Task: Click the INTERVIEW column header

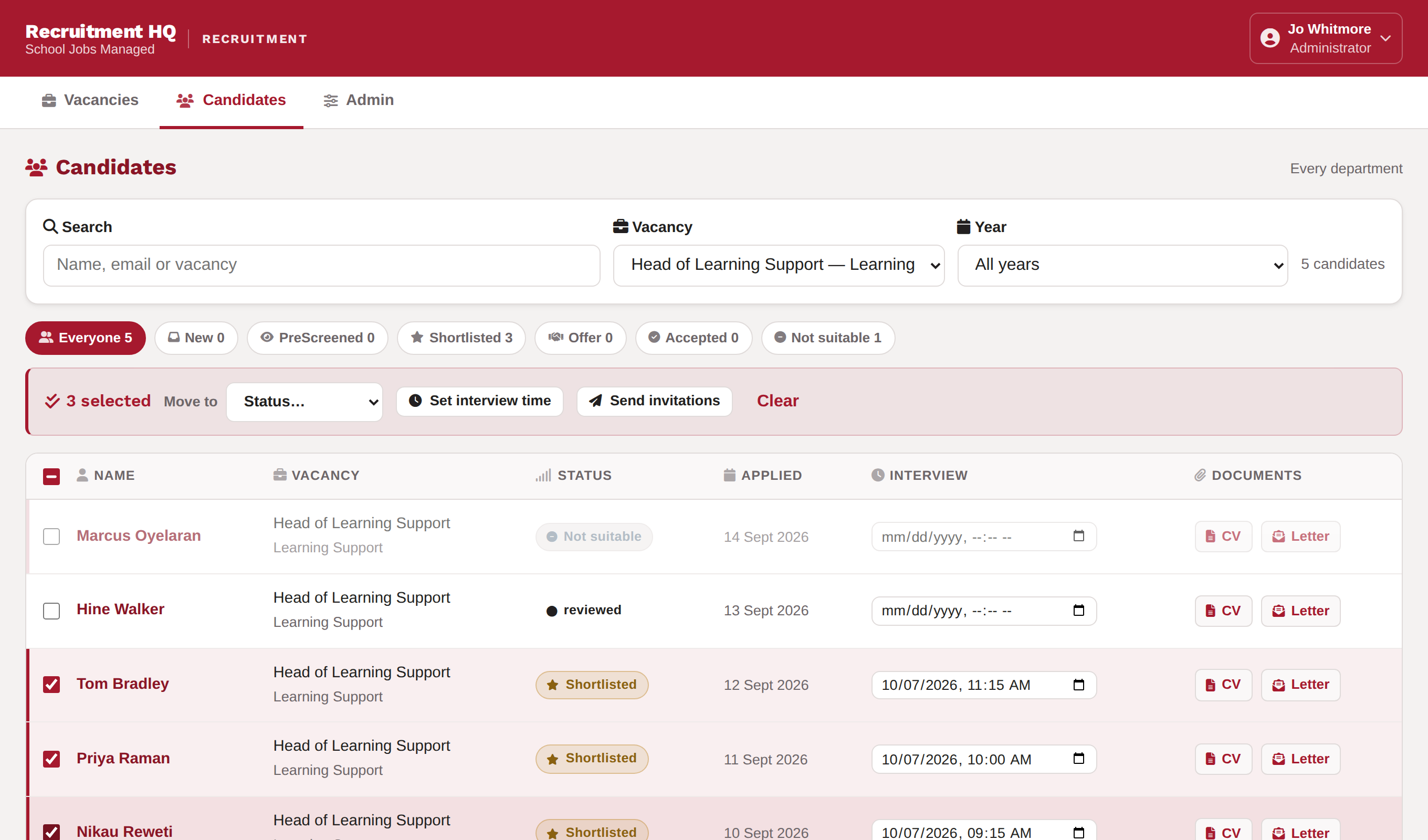Action: (919, 476)
